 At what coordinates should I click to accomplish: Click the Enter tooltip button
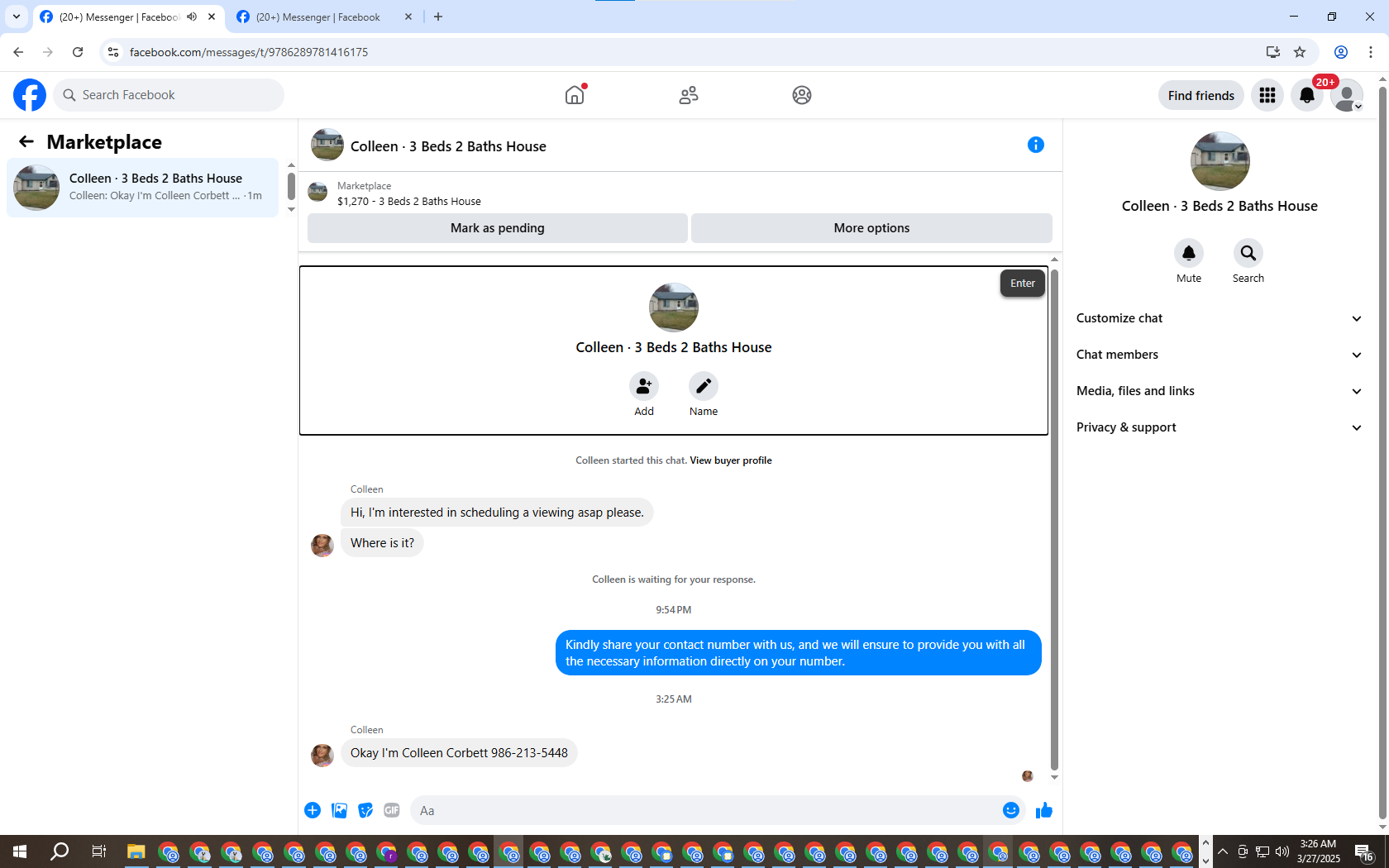click(x=1023, y=283)
